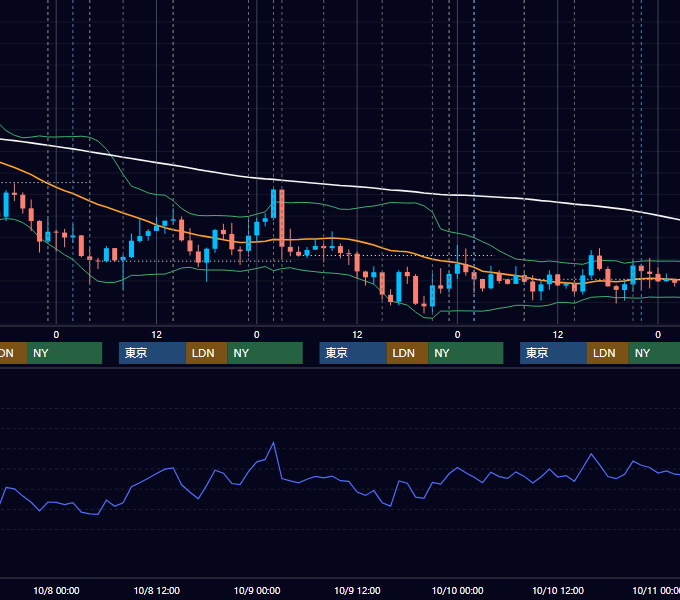Select the white long-term moving average line

[x=338, y=186]
